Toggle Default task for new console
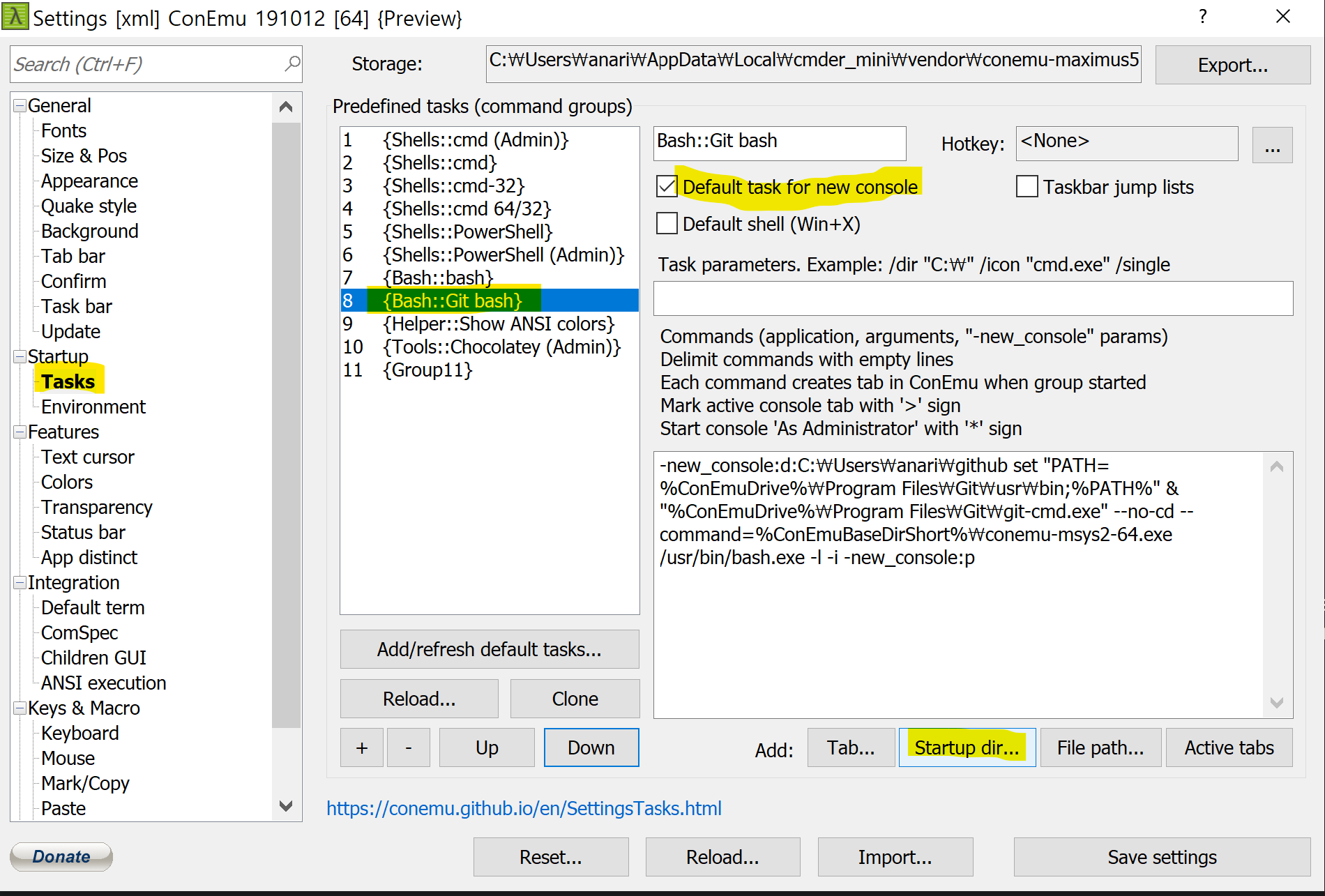Viewport: 1325px width, 896px height. tap(667, 186)
